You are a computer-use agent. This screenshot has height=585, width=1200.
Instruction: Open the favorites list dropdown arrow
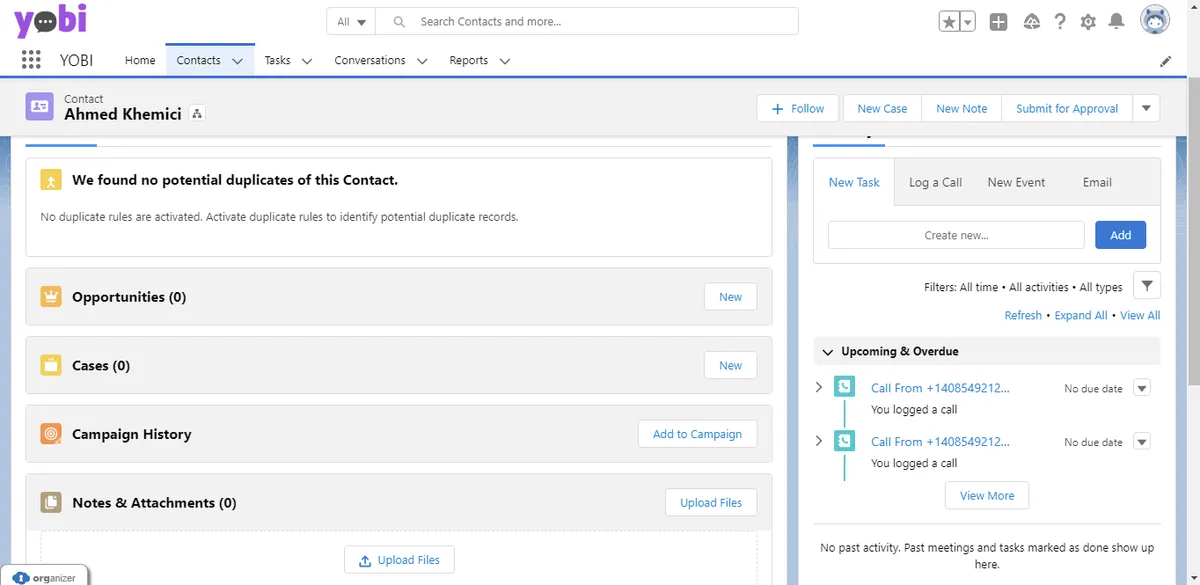pyautogui.click(x=968, y=21)
